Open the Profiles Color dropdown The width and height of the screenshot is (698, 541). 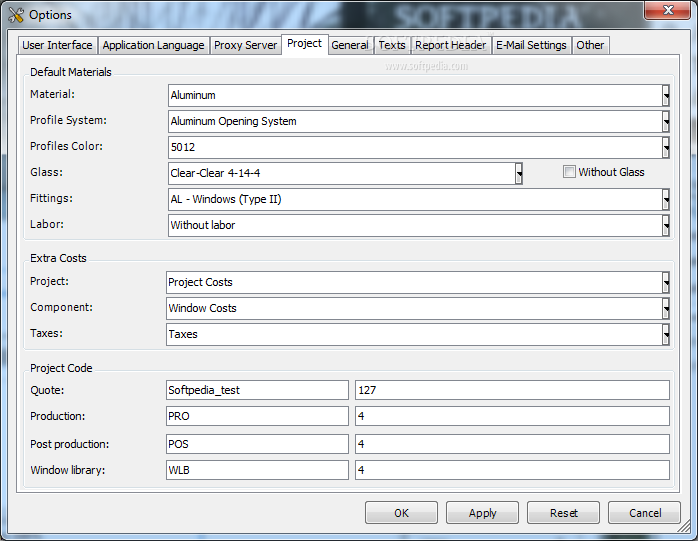(x=666, y=147)
